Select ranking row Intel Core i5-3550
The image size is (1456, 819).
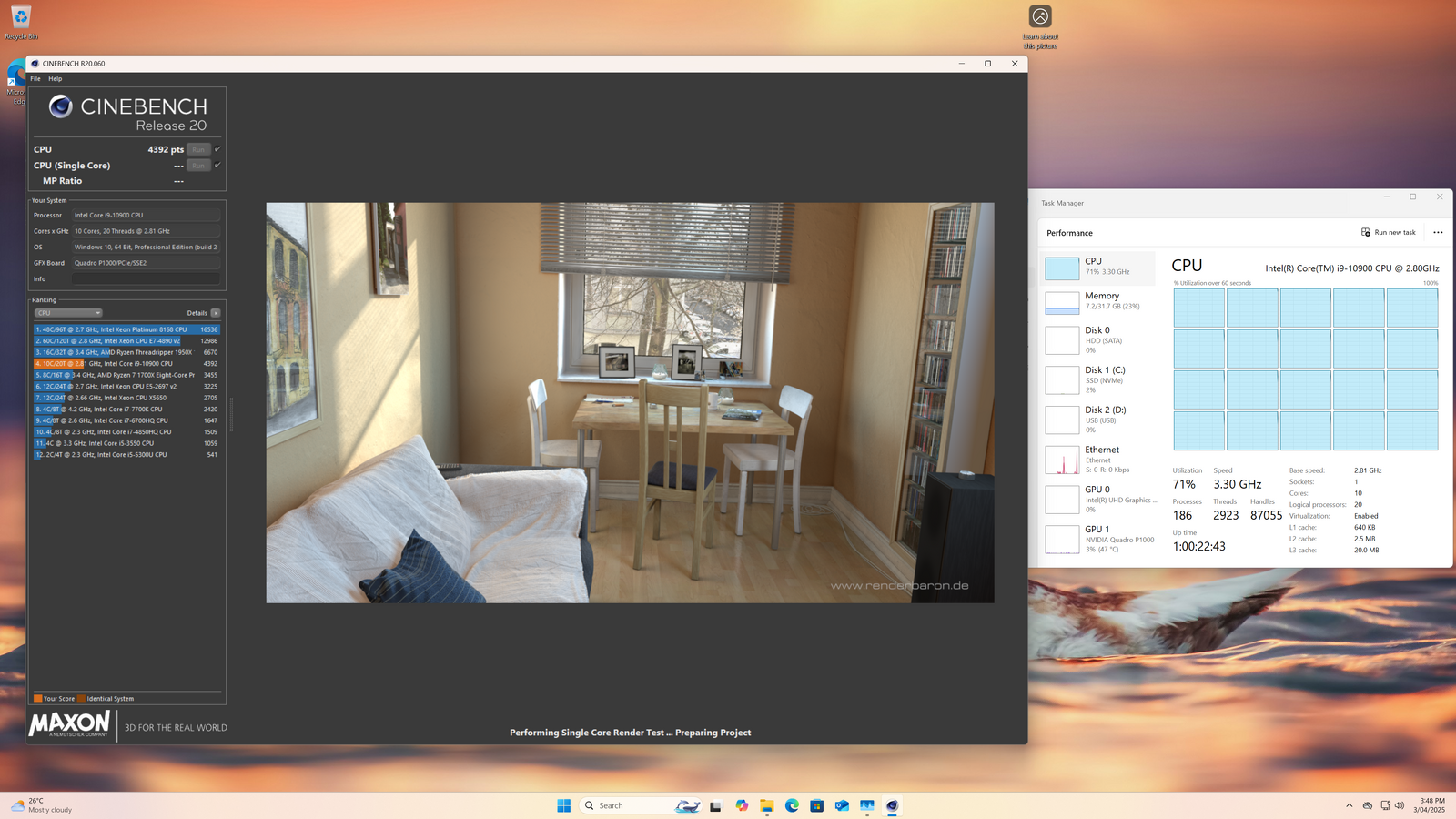tap(126, 443)
